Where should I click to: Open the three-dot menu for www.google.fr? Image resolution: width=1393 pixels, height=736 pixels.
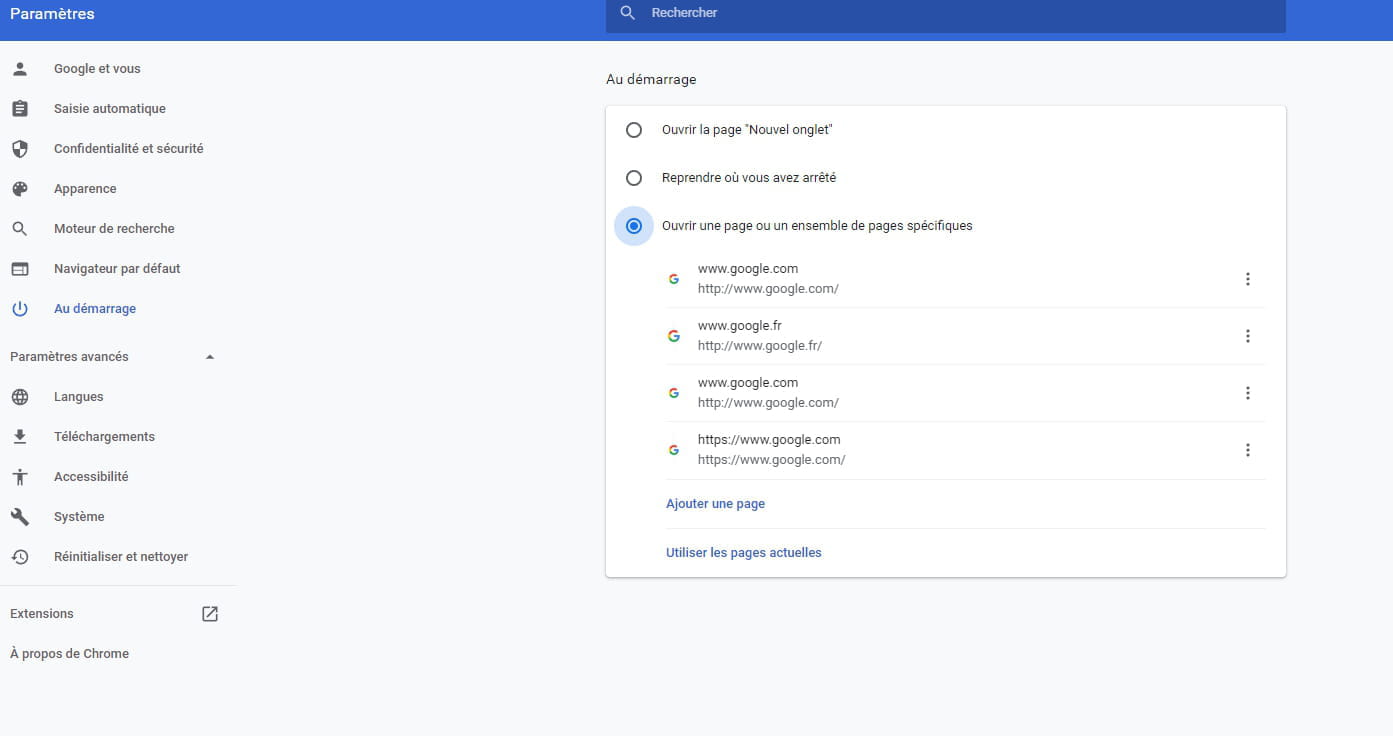1247,336
